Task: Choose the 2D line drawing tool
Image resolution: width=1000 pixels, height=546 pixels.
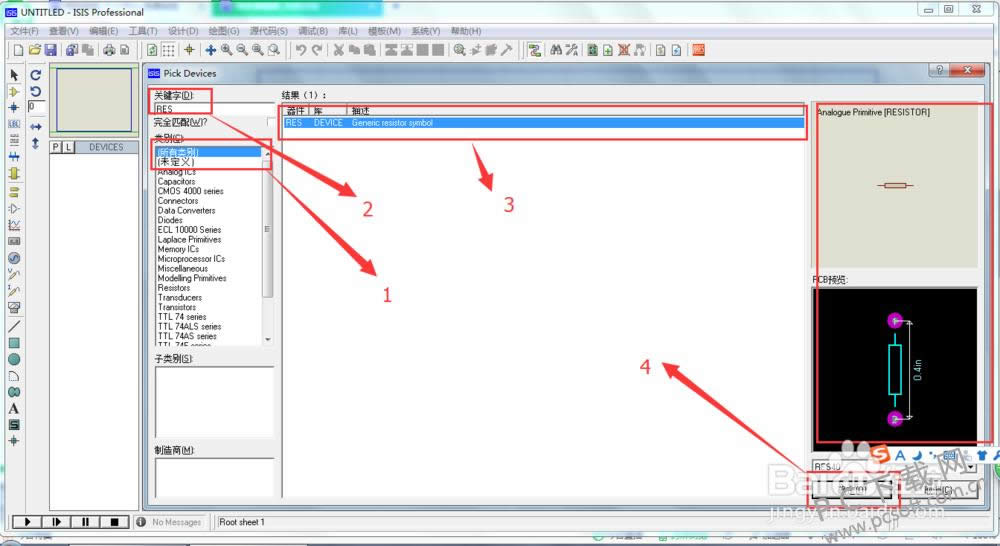Action: (x=14, y=326)
